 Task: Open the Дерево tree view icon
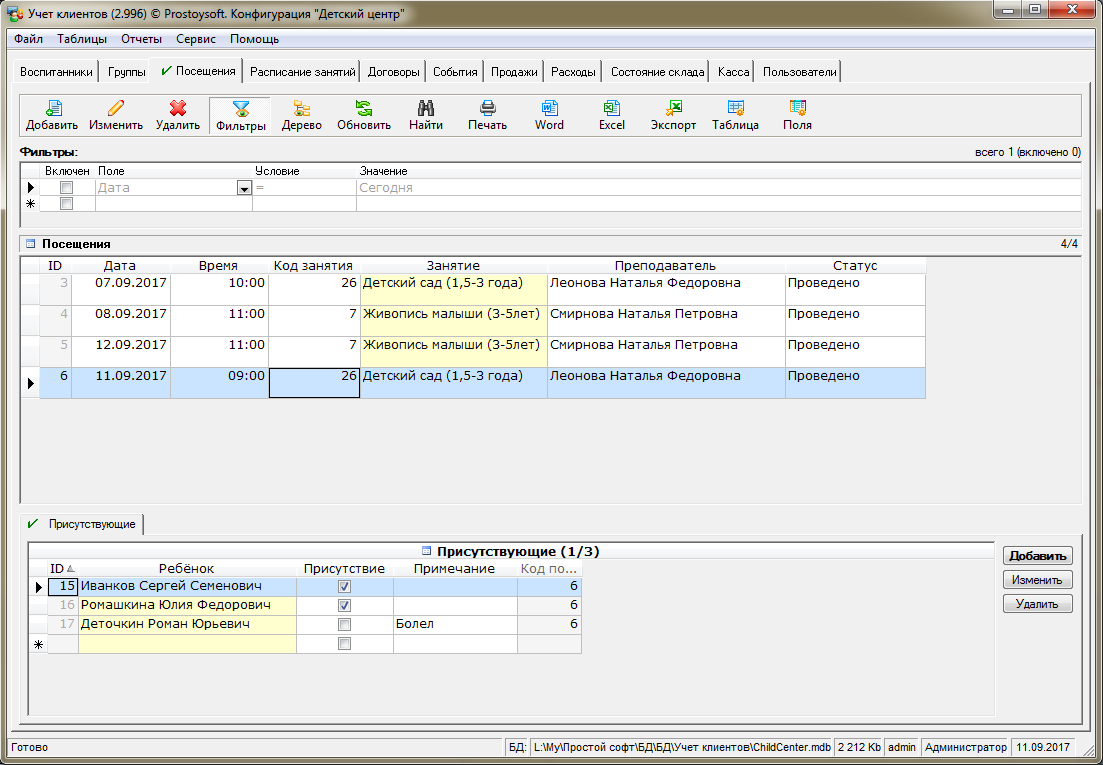[301, 109]
